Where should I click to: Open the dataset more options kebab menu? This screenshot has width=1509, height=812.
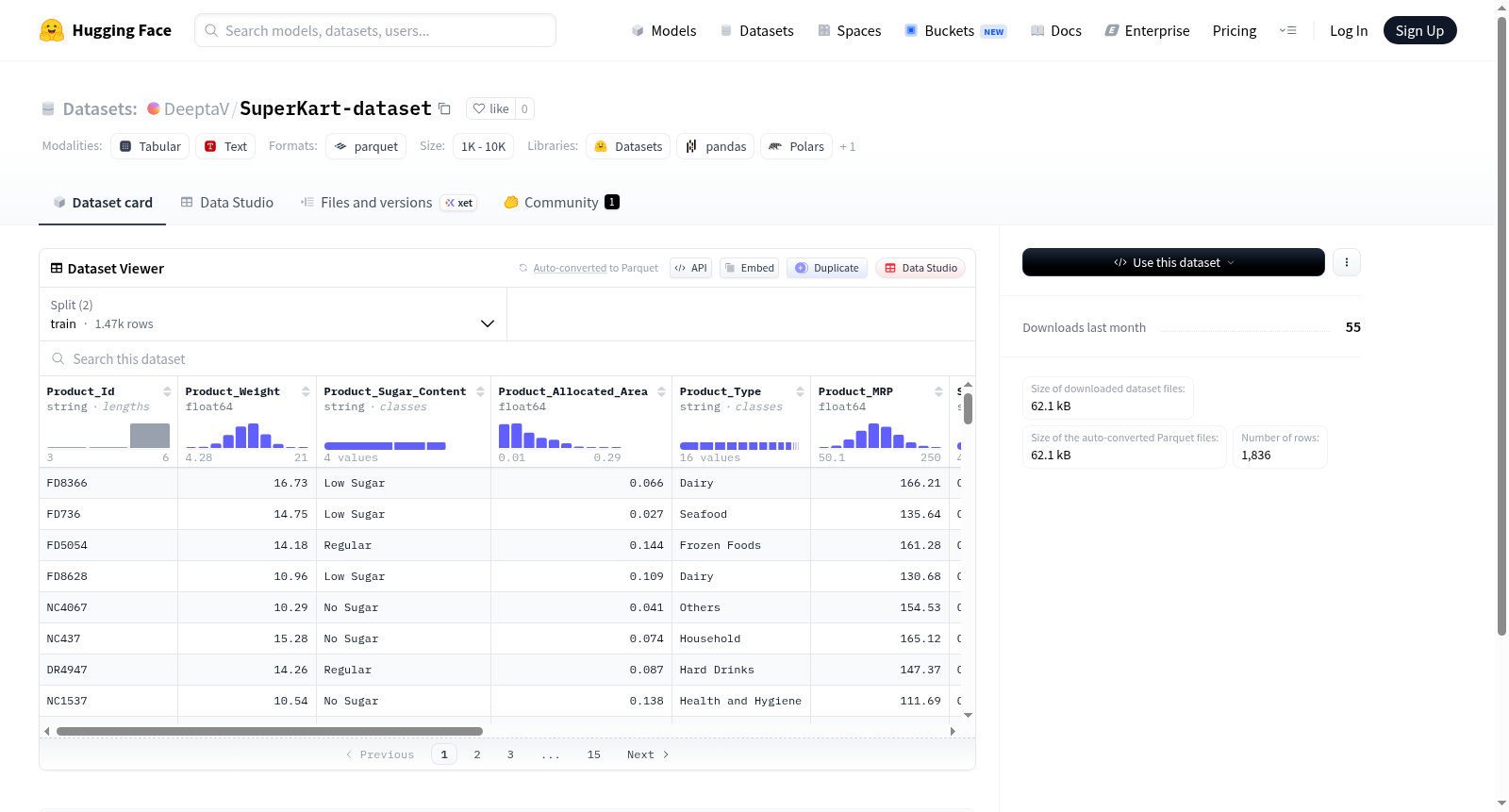(1347, 262)
